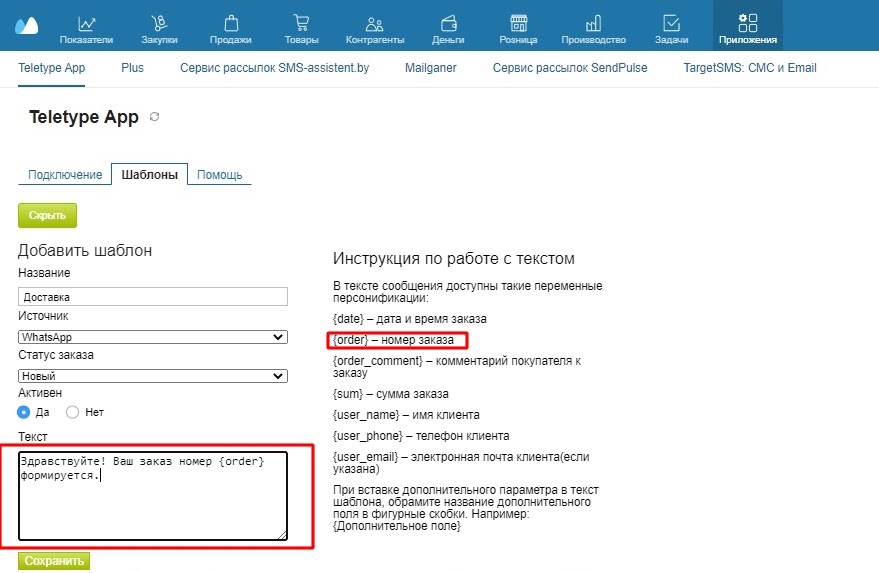Open the Розница section
The image size is (879, 573).
(518, 30)
